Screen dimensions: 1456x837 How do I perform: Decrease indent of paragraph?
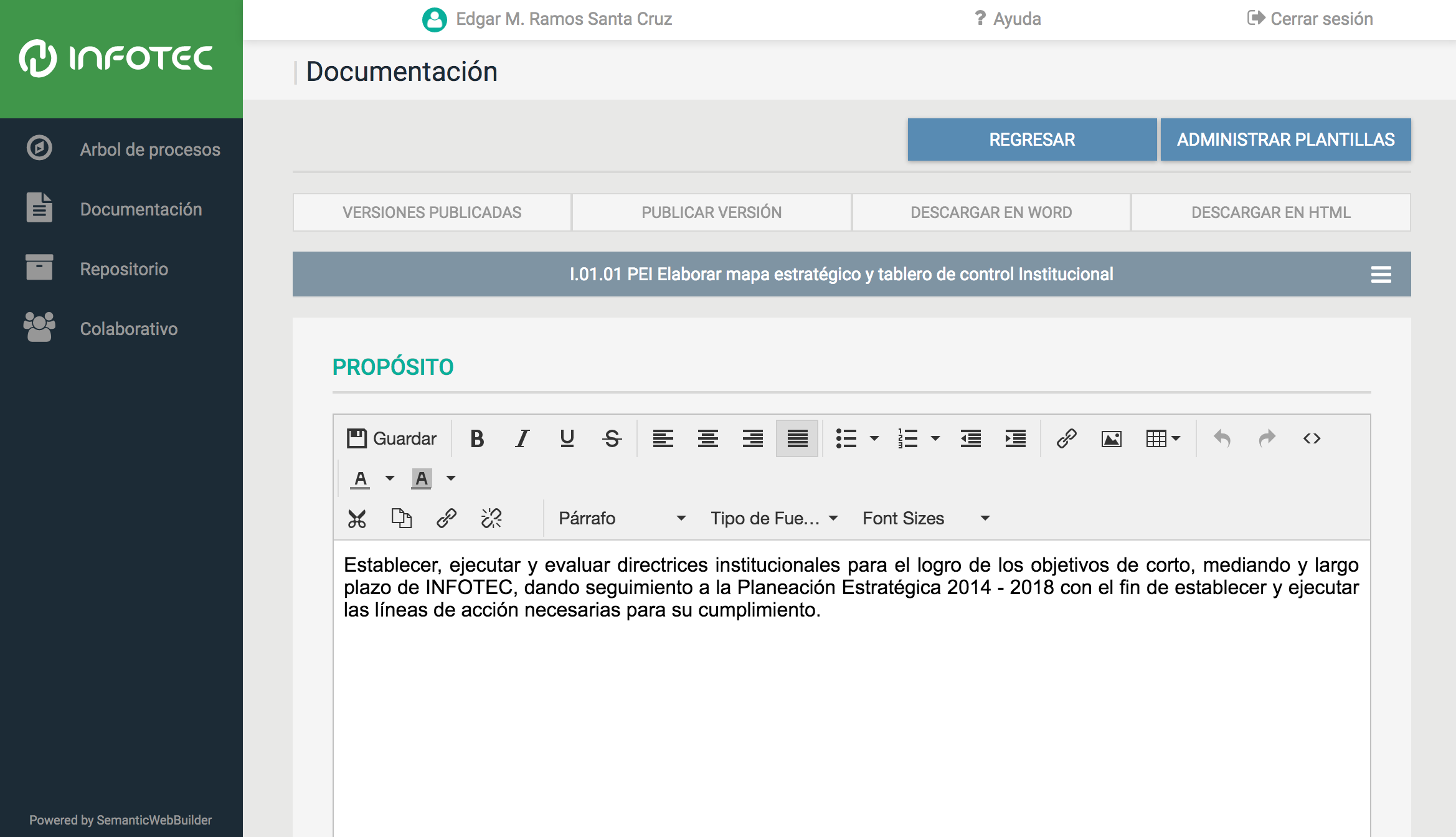point(970,438)
